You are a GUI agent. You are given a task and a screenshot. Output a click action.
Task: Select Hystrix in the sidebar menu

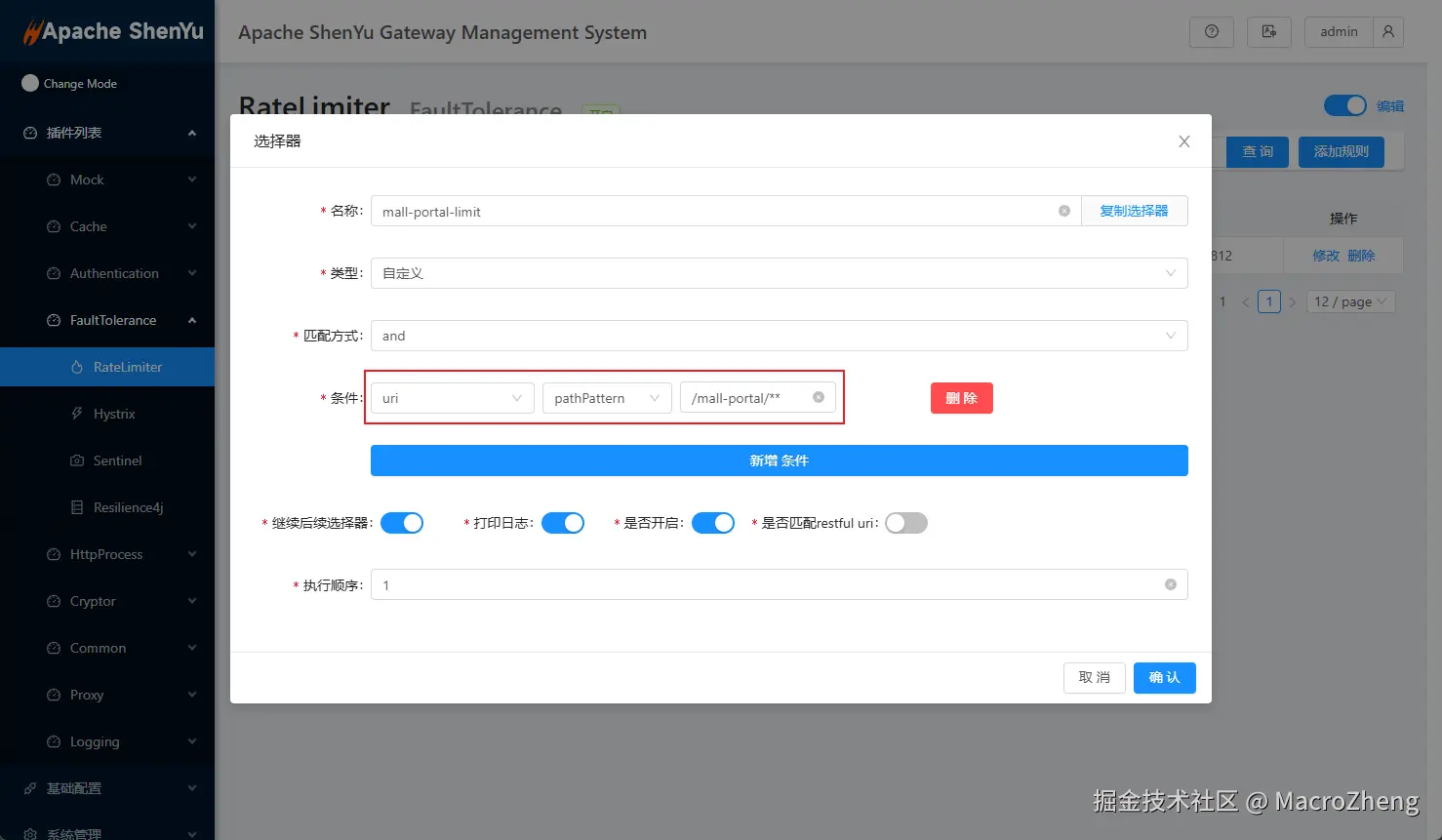coord(107,414)
